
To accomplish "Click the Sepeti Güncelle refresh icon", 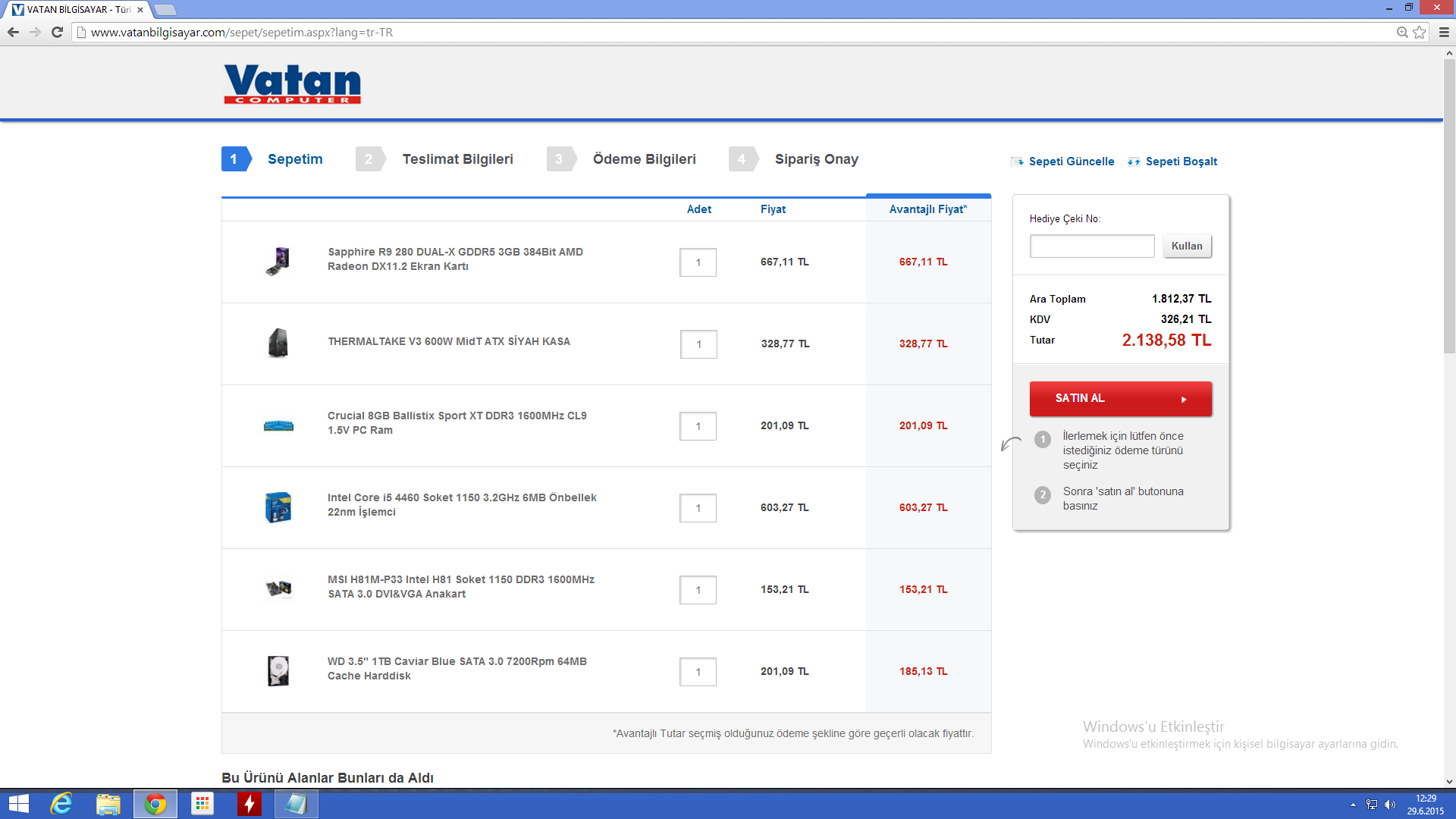I will (1017, 162).
